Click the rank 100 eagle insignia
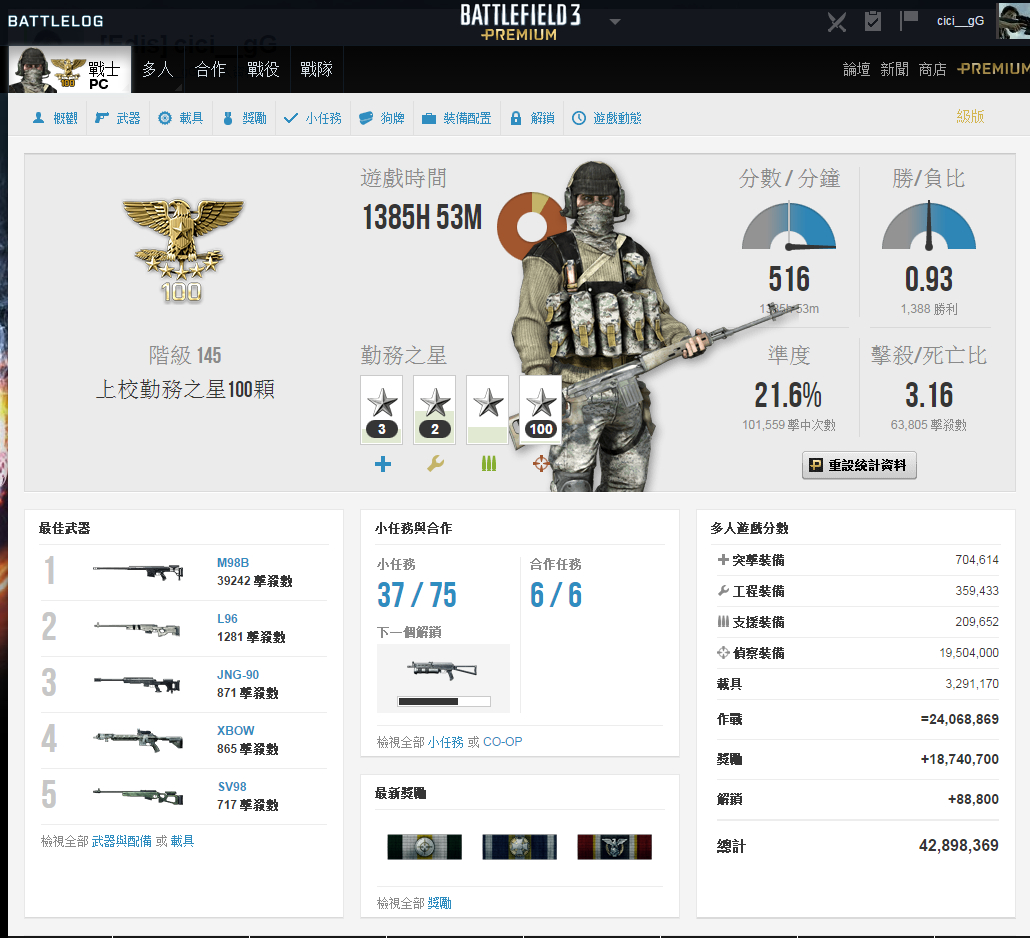The height and width of the screenshot is (938, 1030). tap(182, 250)
